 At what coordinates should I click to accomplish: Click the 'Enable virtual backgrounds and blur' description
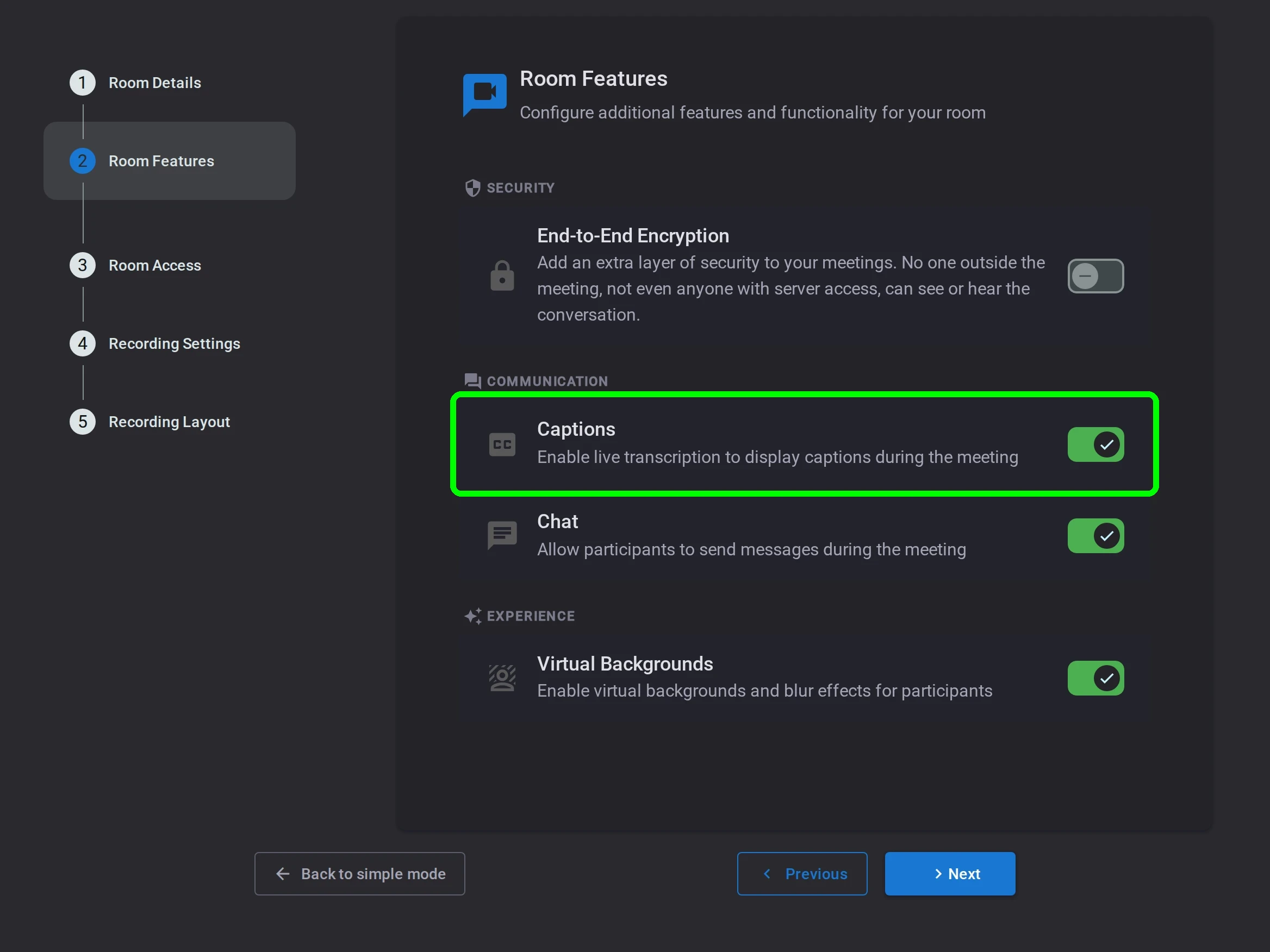[x=765, y=690]
